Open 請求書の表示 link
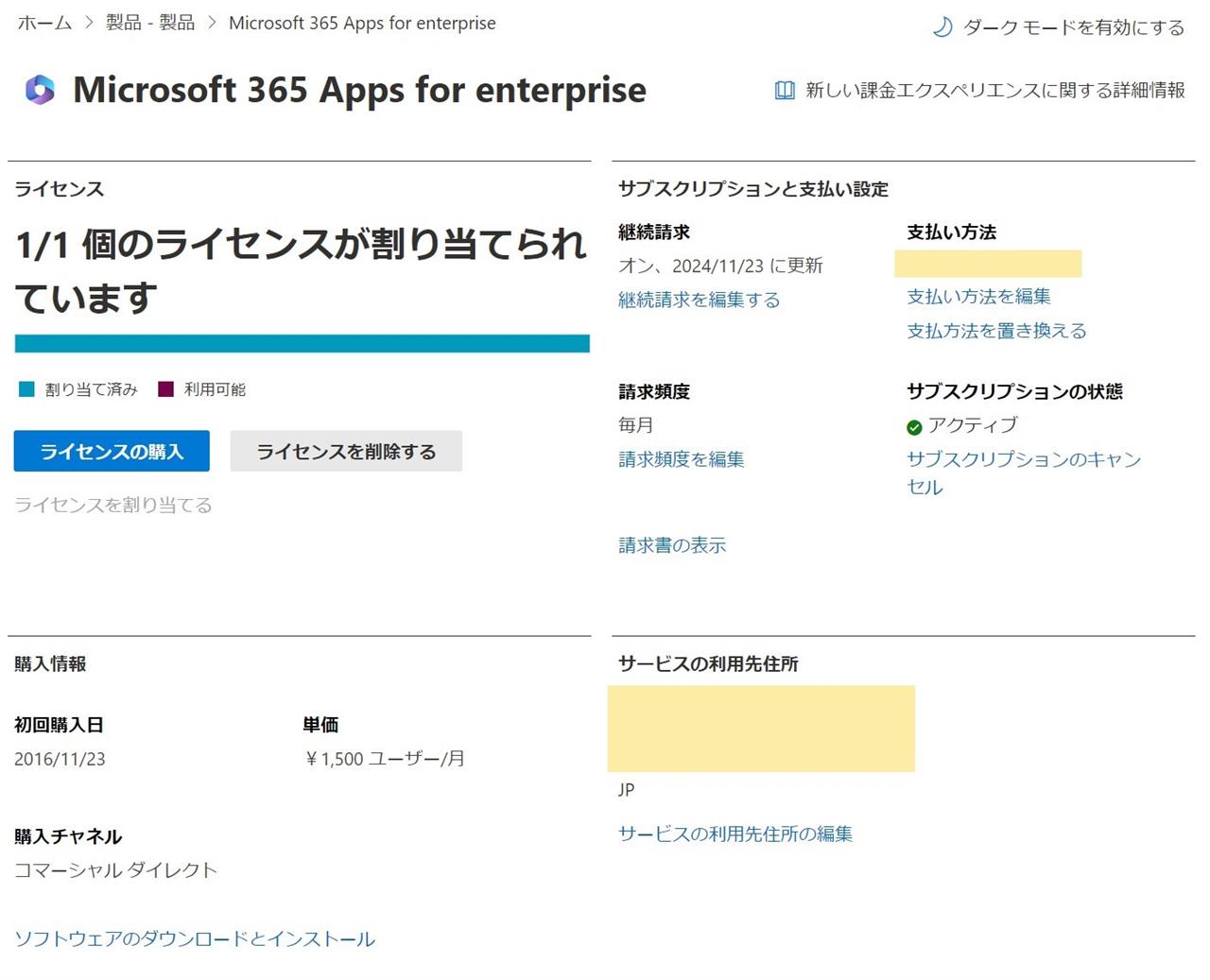Viewport: 1210px width, 980px height. (x=672, y=545)
